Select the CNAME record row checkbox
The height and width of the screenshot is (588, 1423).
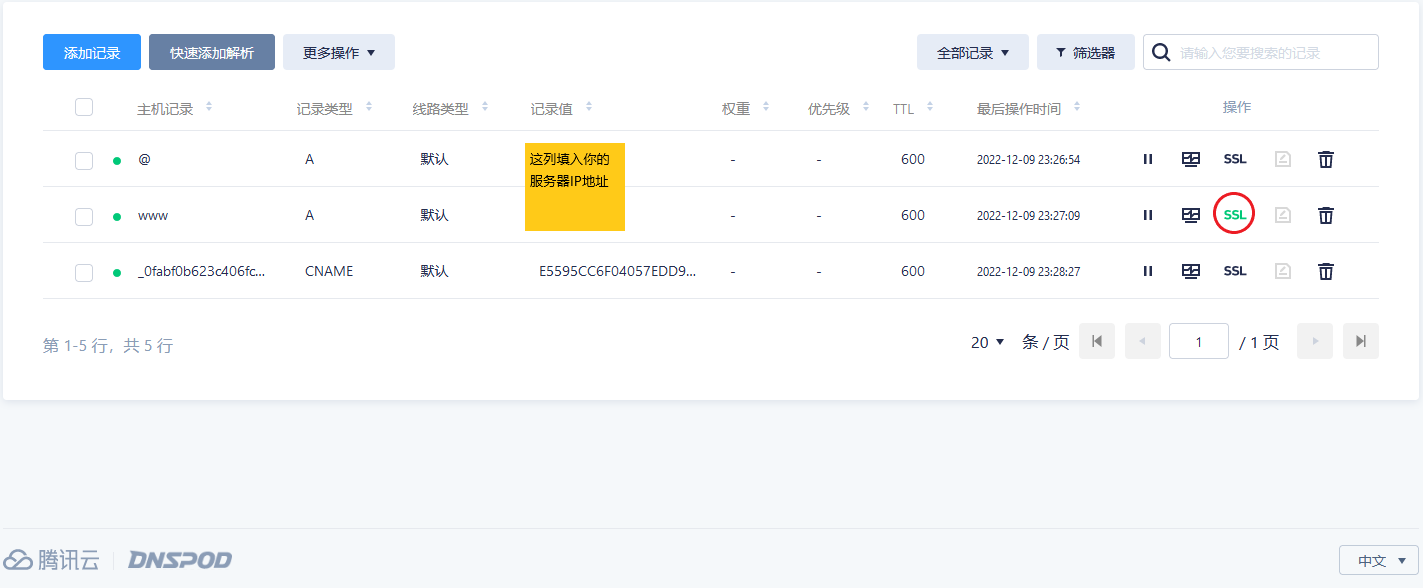click(x=84, y=272)
